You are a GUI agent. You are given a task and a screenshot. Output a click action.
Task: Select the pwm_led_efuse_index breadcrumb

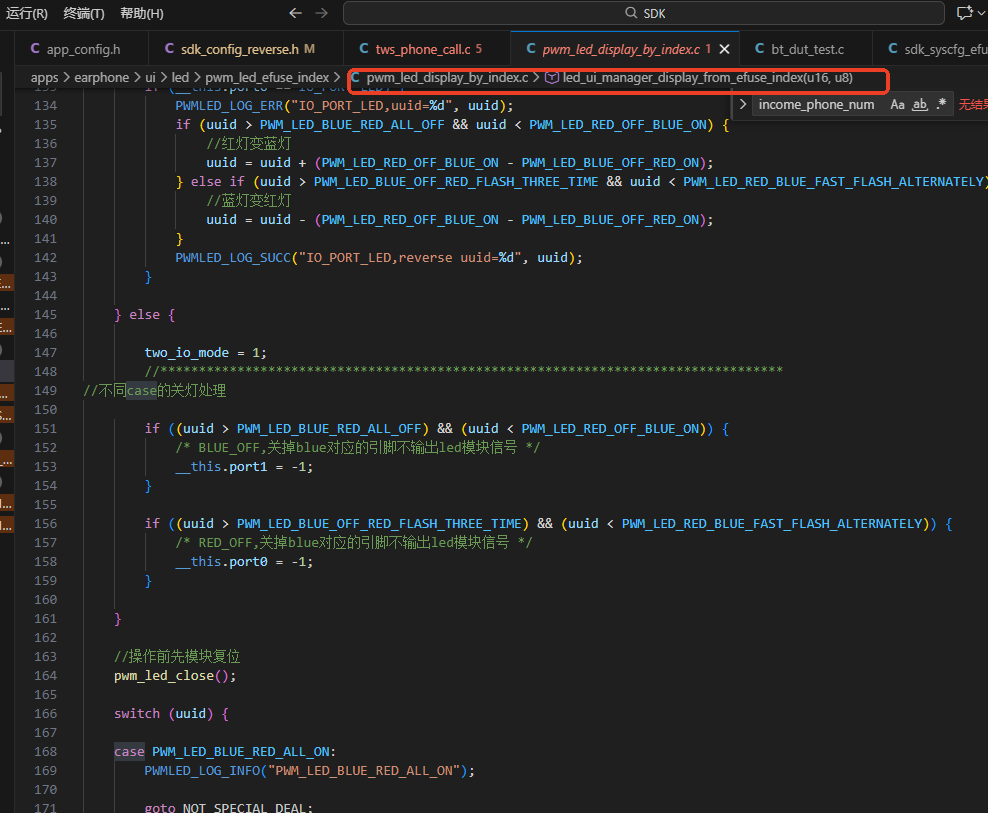click(x=267, y=78)
